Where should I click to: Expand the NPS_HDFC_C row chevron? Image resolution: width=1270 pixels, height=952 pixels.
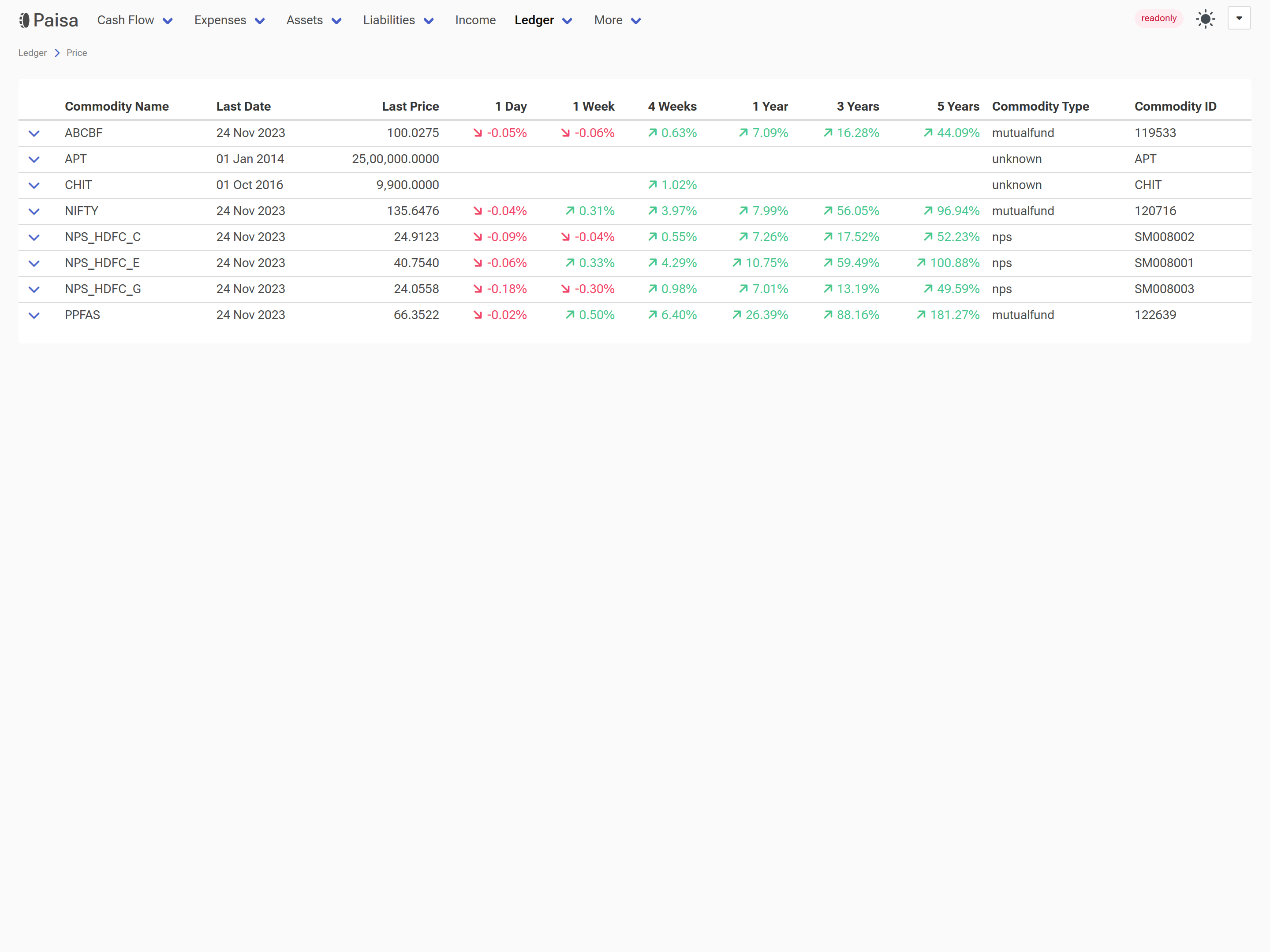(34, 237)
